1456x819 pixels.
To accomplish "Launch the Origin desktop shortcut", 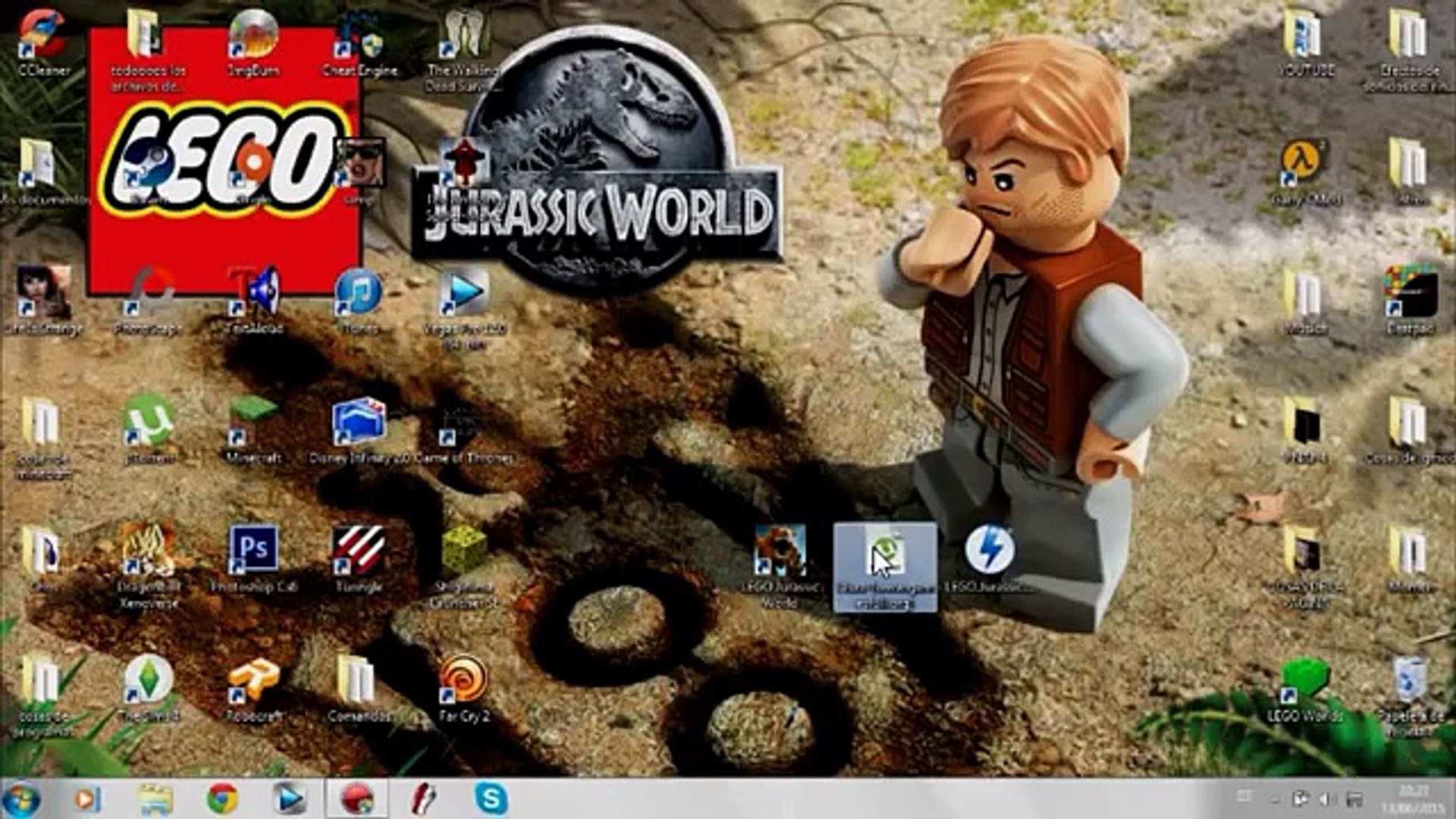I will [x=253, y=171].
